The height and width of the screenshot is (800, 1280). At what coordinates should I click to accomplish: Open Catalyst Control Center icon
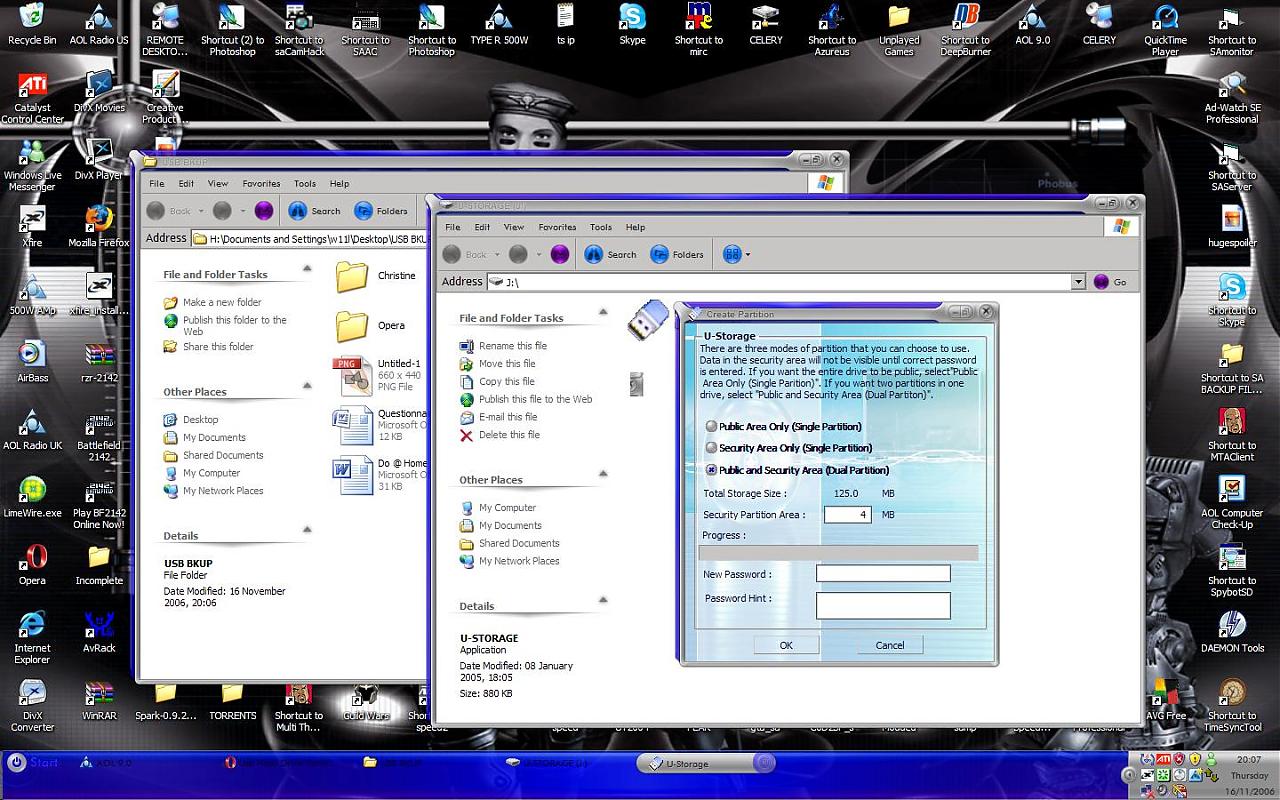pyautogui.click(x=32, y=98)
